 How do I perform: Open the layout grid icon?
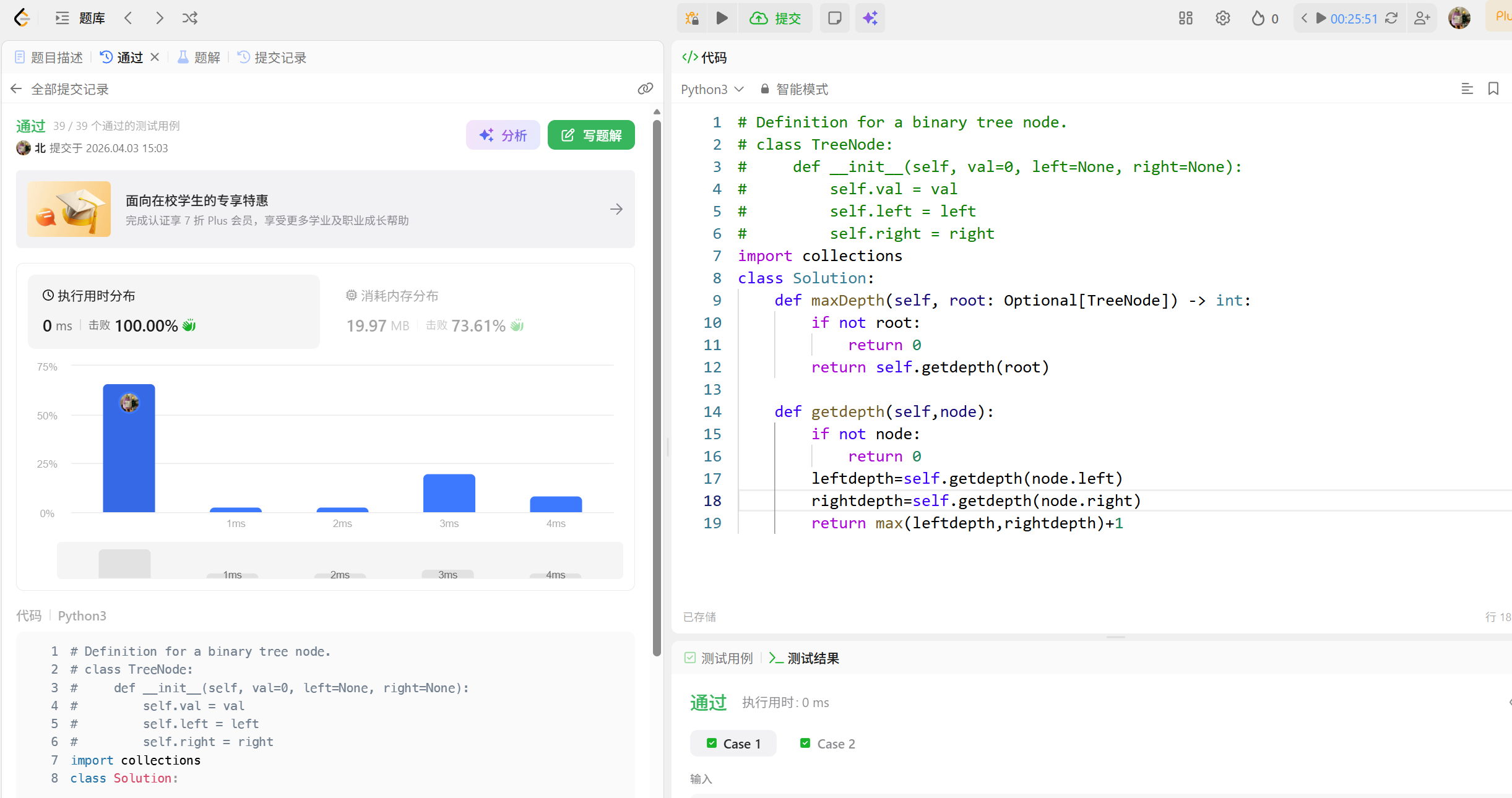1185,18
